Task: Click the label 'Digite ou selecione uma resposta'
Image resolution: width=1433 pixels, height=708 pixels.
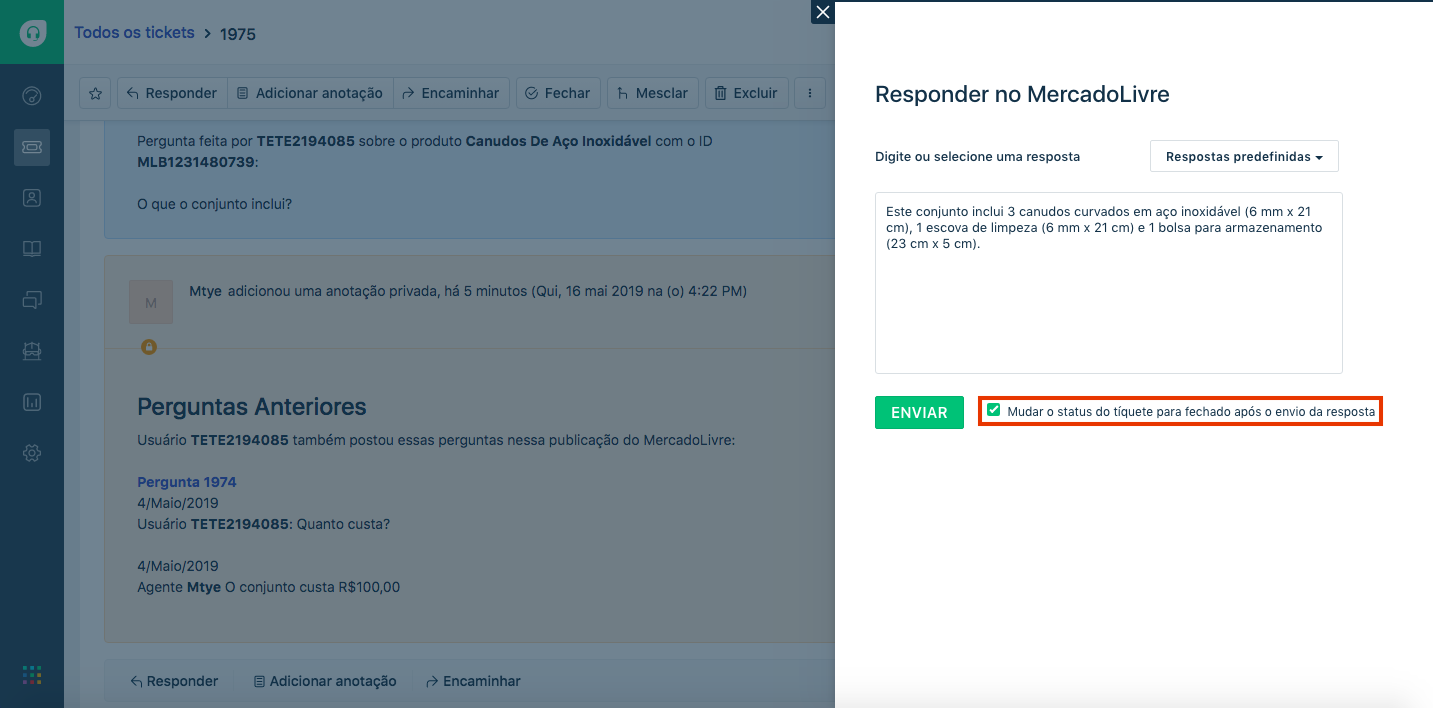Action: click(977, 157)
